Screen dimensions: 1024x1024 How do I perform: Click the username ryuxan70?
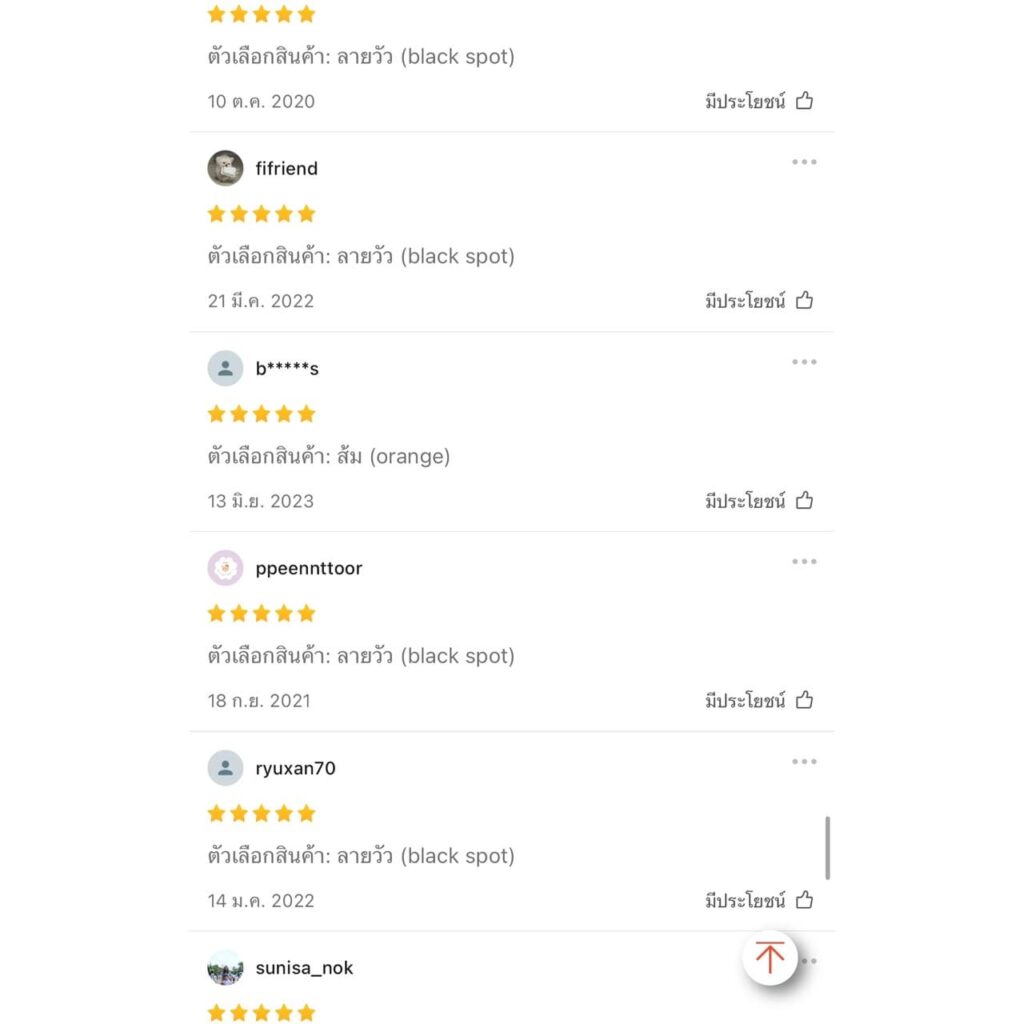point(295,768)
